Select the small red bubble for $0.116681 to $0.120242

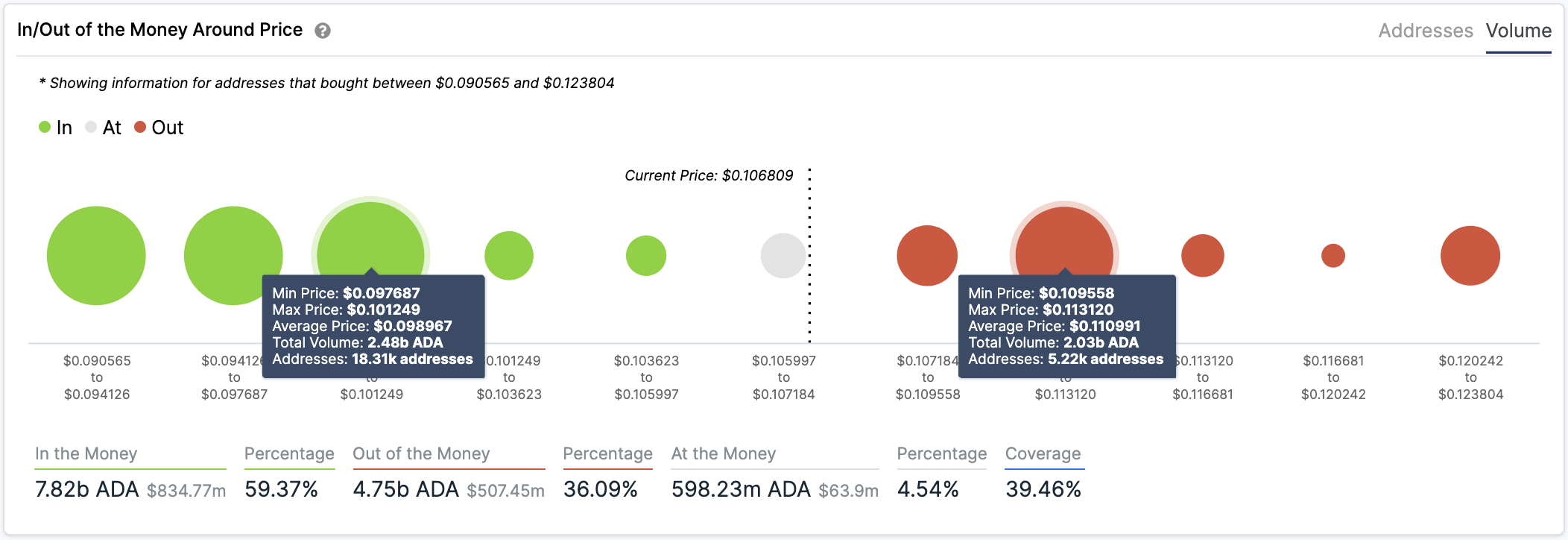click(x=1333, y=256)
